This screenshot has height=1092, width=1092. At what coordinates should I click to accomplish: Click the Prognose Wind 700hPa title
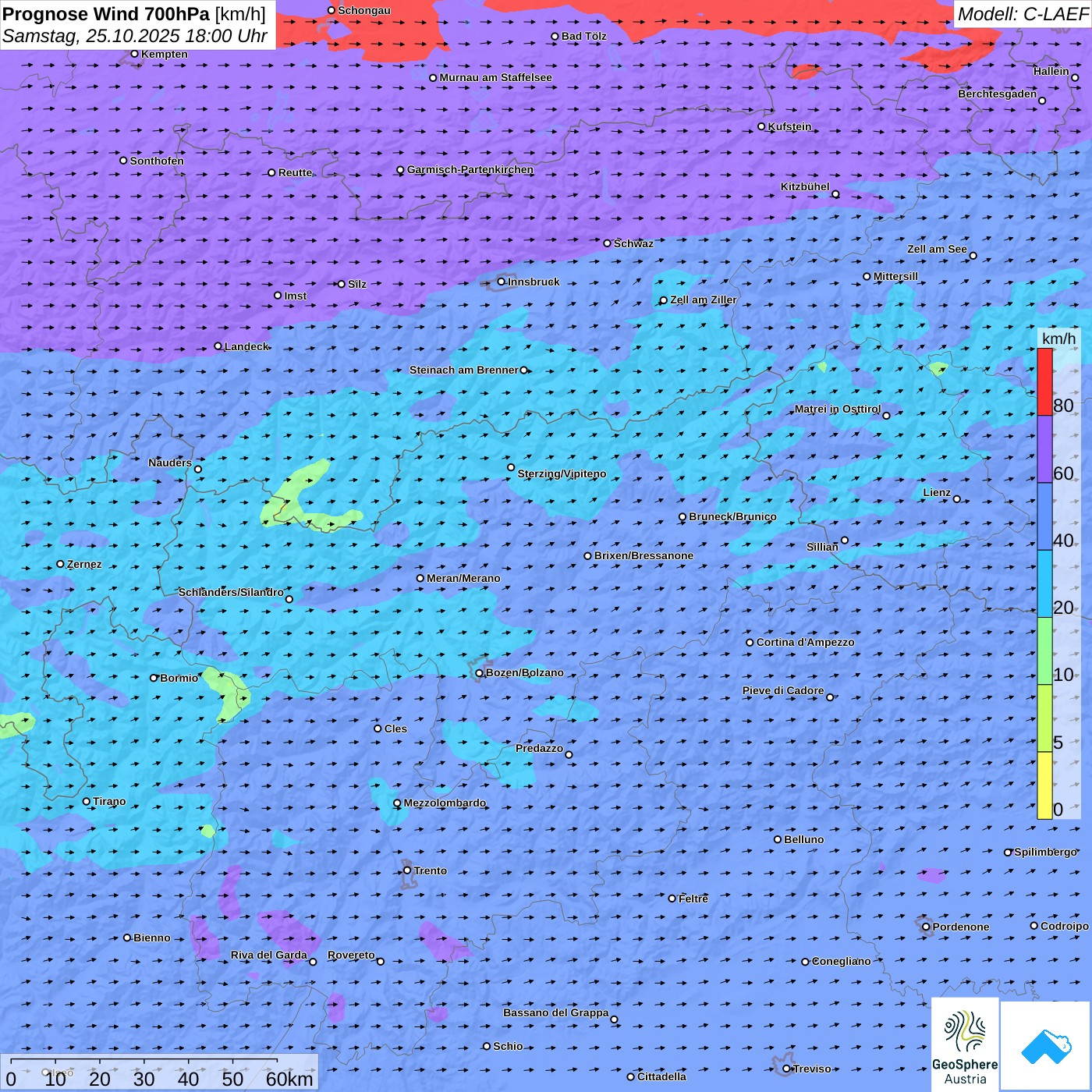pyautogui.click(x=134, y=14)
